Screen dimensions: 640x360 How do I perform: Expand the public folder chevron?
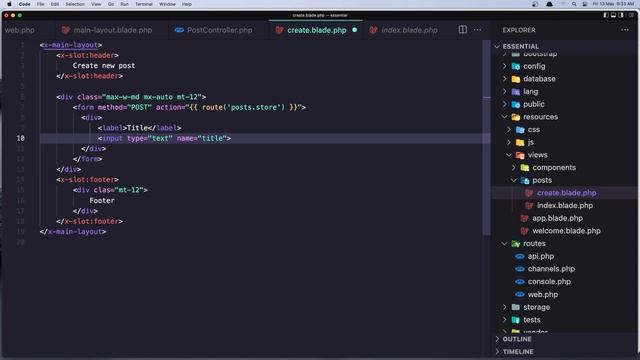tap(504, 104)
